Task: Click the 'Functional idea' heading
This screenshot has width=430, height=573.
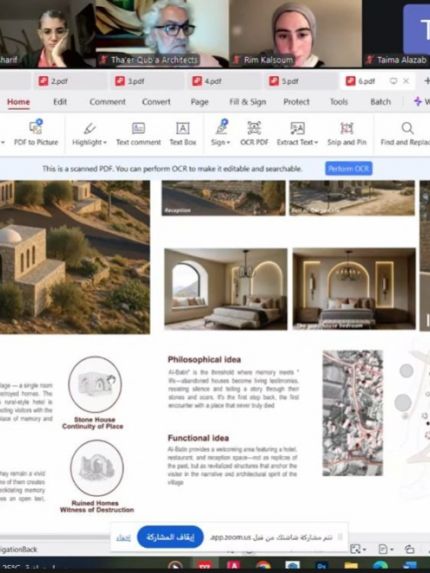Action: coord(198,438)
